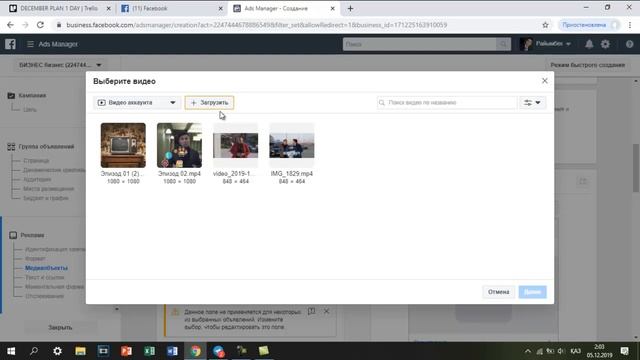Click the Facebook logo icon in header
640x360 pixels.
click(10, 44)
